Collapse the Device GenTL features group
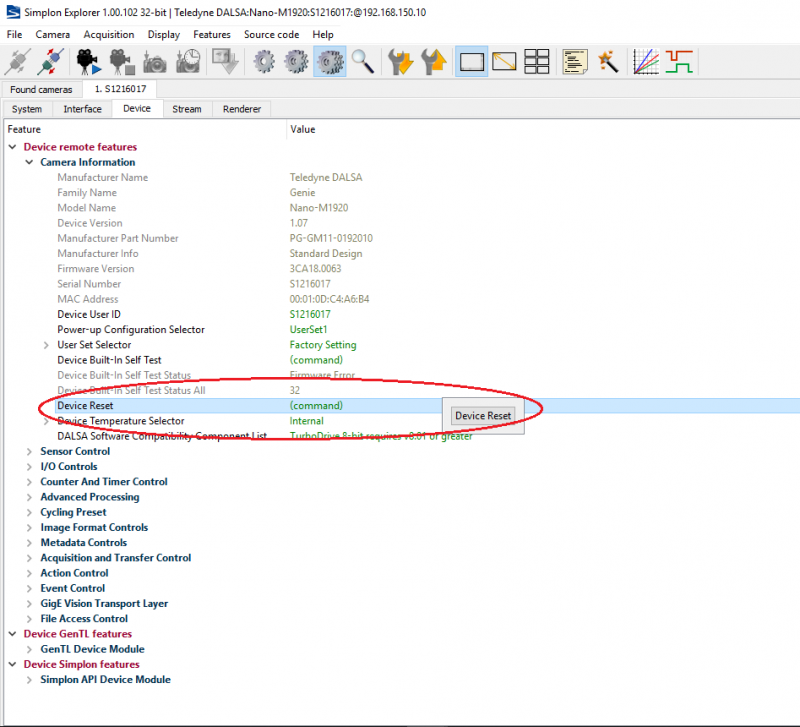800x727 pixels. click(x=12, y=634)
